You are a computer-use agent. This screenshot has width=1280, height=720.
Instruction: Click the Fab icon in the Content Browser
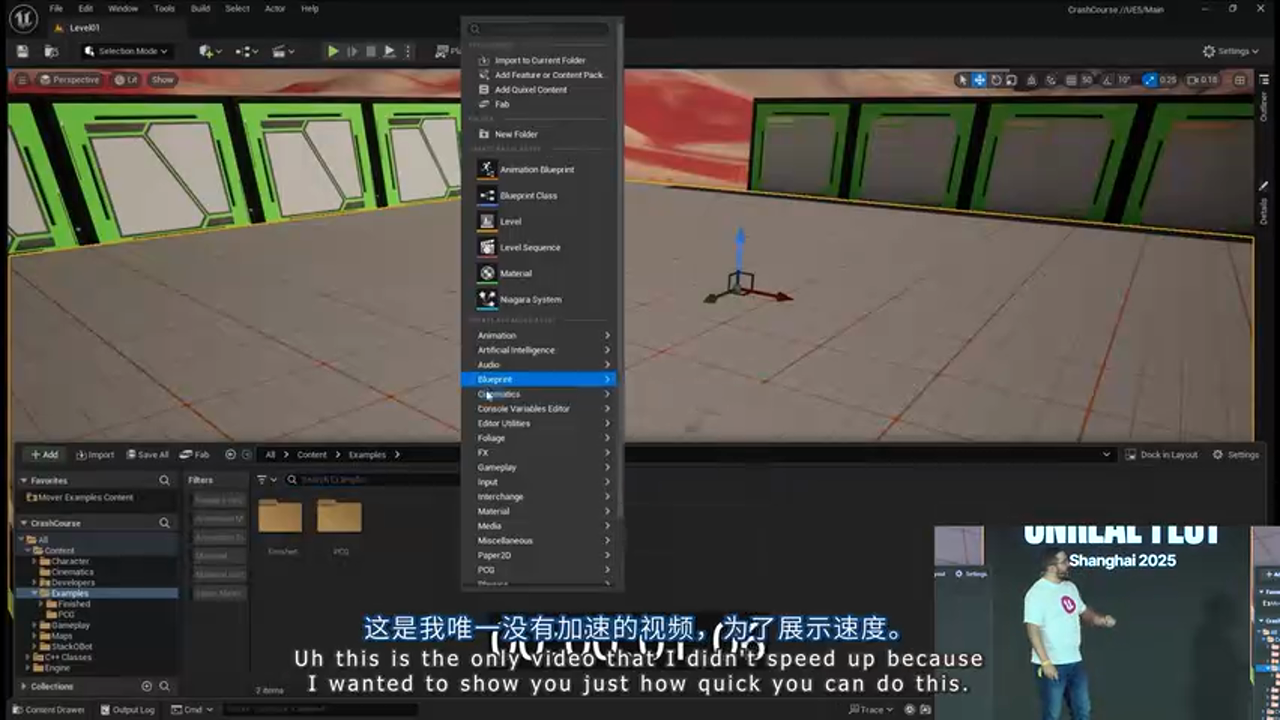[x=196, y=454]
